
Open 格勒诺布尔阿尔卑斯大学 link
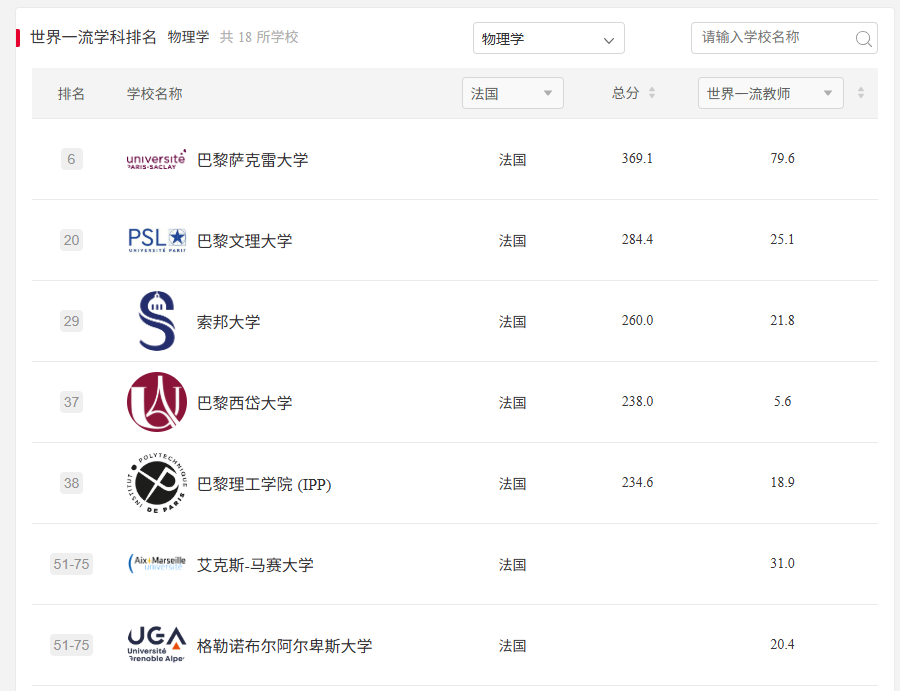pos(285,646)
